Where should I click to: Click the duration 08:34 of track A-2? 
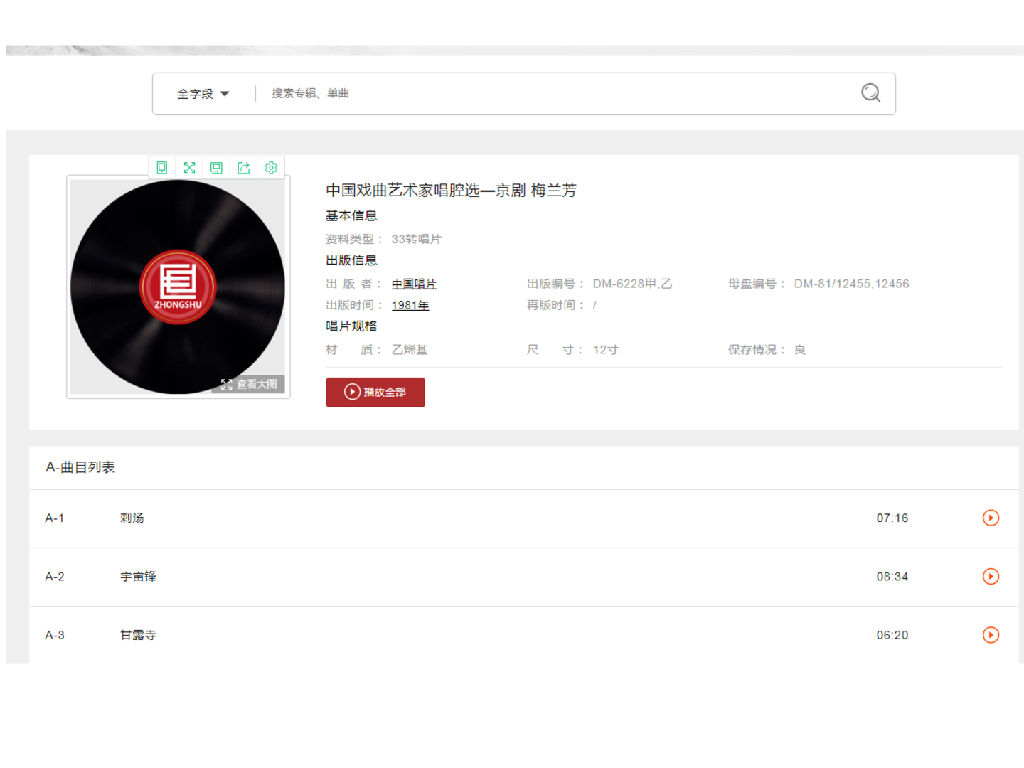click(x=892, y=577)
